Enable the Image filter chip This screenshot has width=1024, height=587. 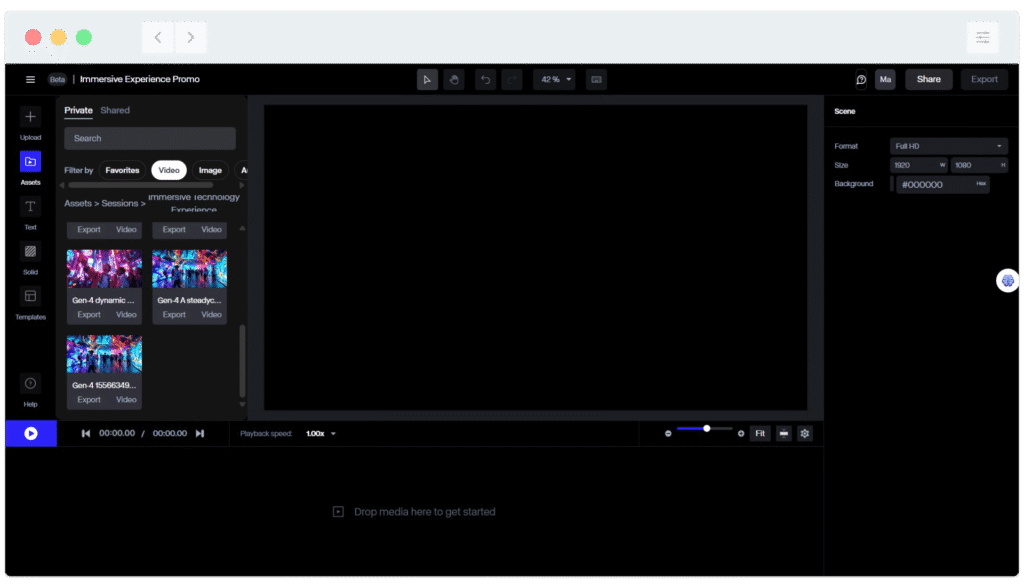click(x=210, y=170)
